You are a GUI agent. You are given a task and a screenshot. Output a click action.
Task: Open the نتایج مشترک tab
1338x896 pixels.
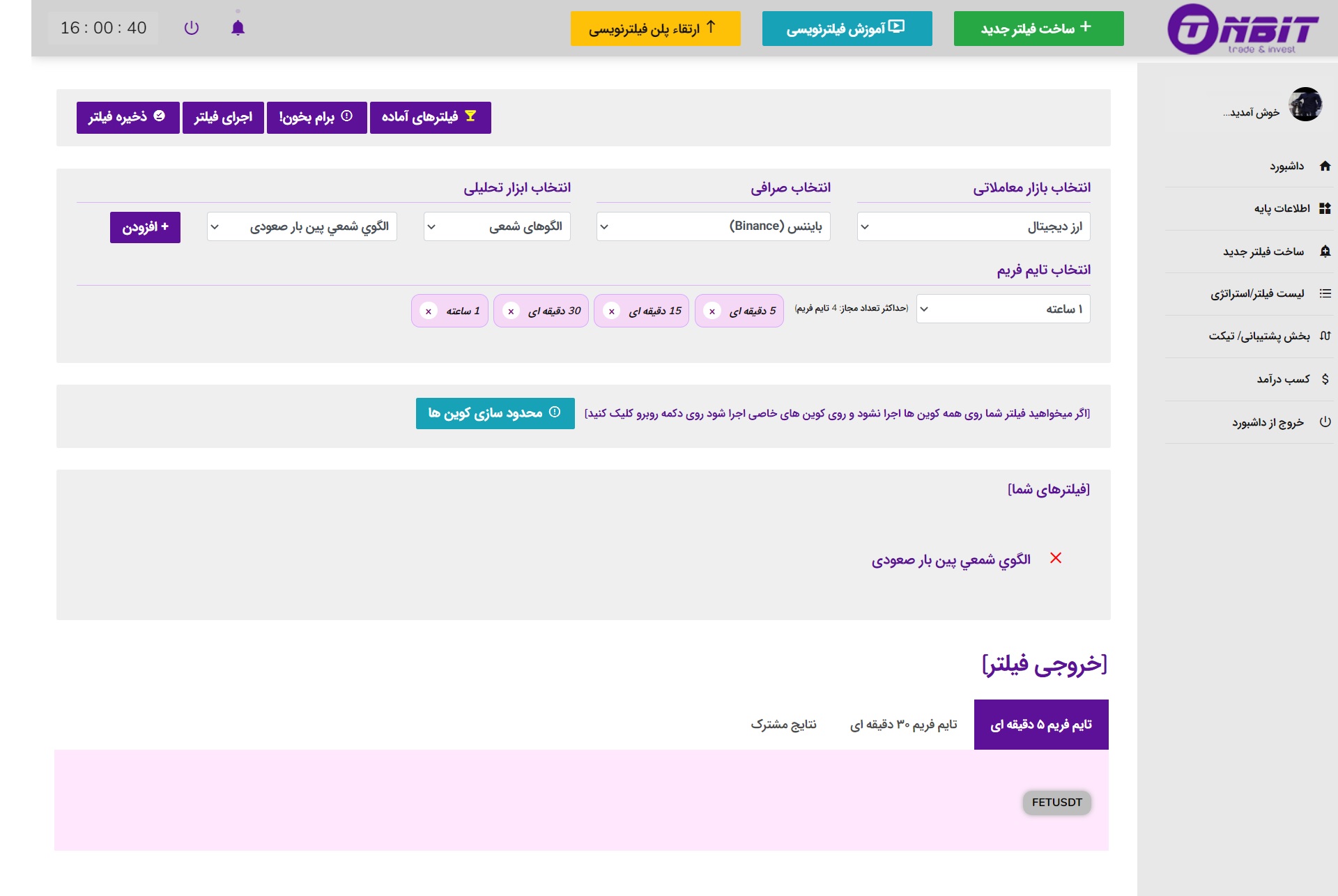(783, 725)
